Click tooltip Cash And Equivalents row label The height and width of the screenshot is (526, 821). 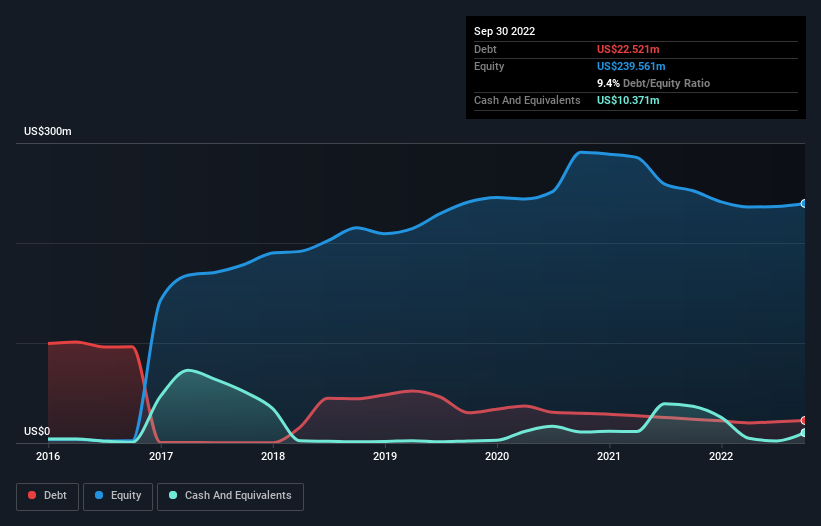527,100
